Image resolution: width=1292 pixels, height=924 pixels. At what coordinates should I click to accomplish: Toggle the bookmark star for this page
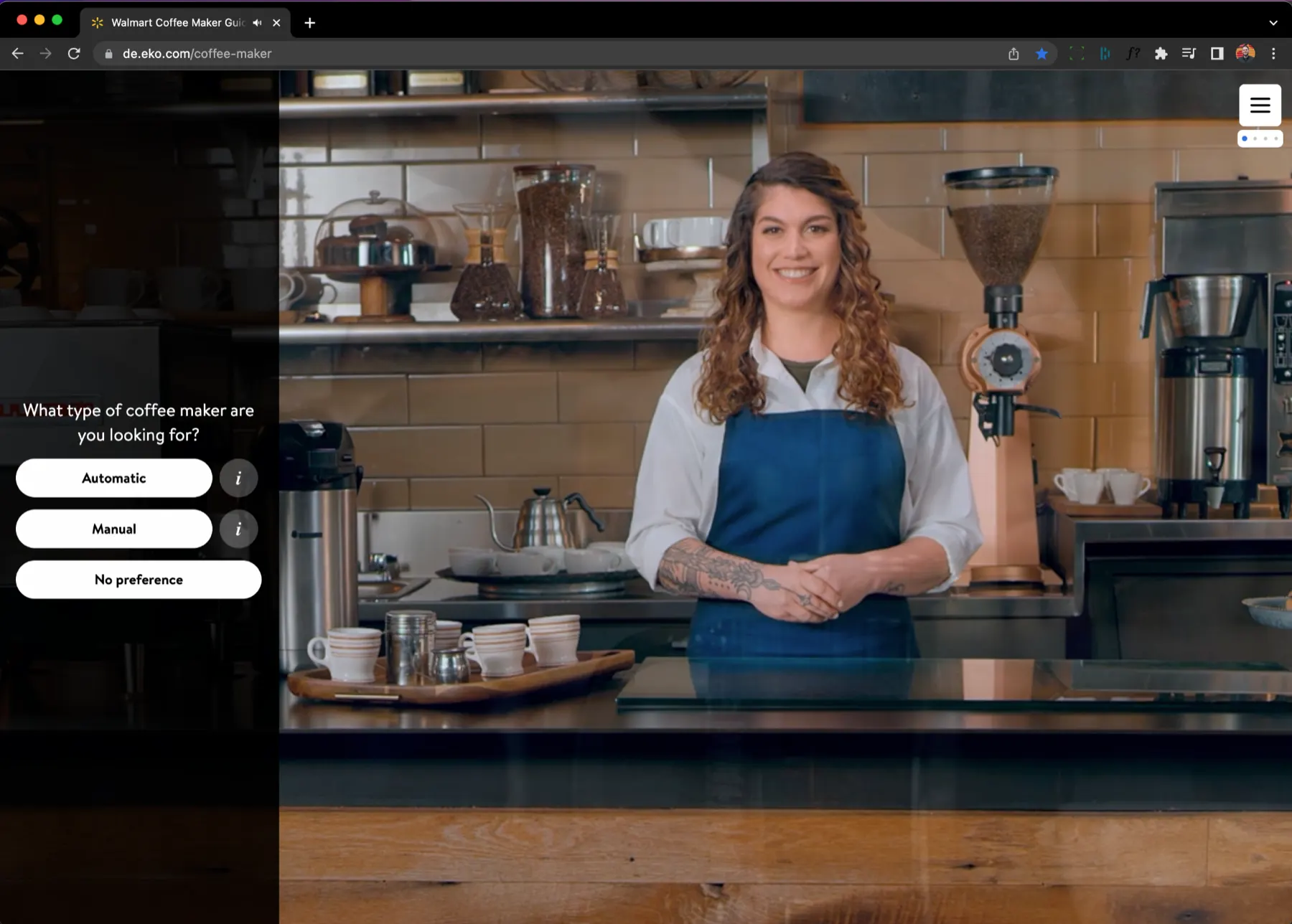[x=1041, y=54]
